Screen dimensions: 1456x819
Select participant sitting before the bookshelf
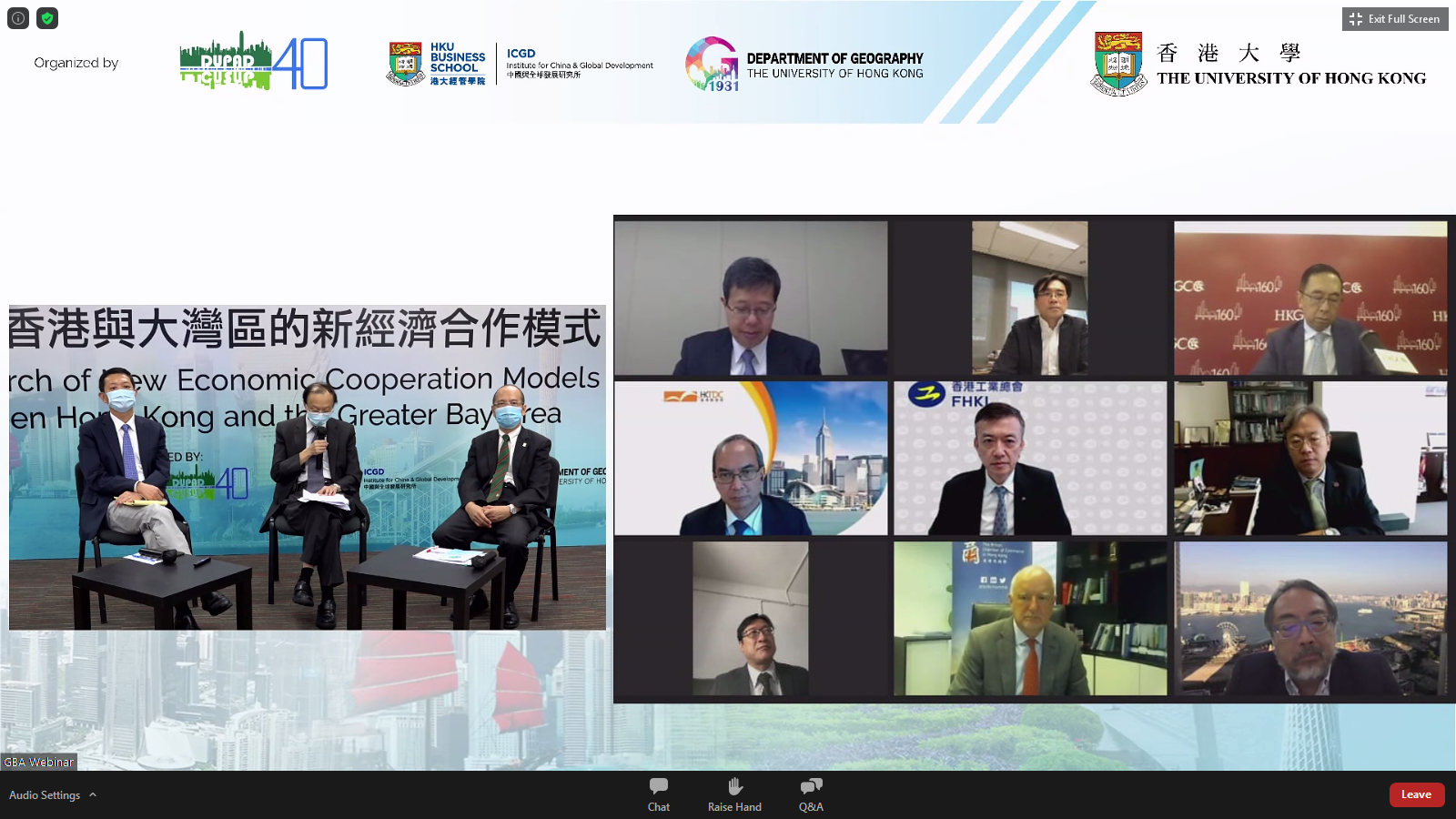point(1309,459)
